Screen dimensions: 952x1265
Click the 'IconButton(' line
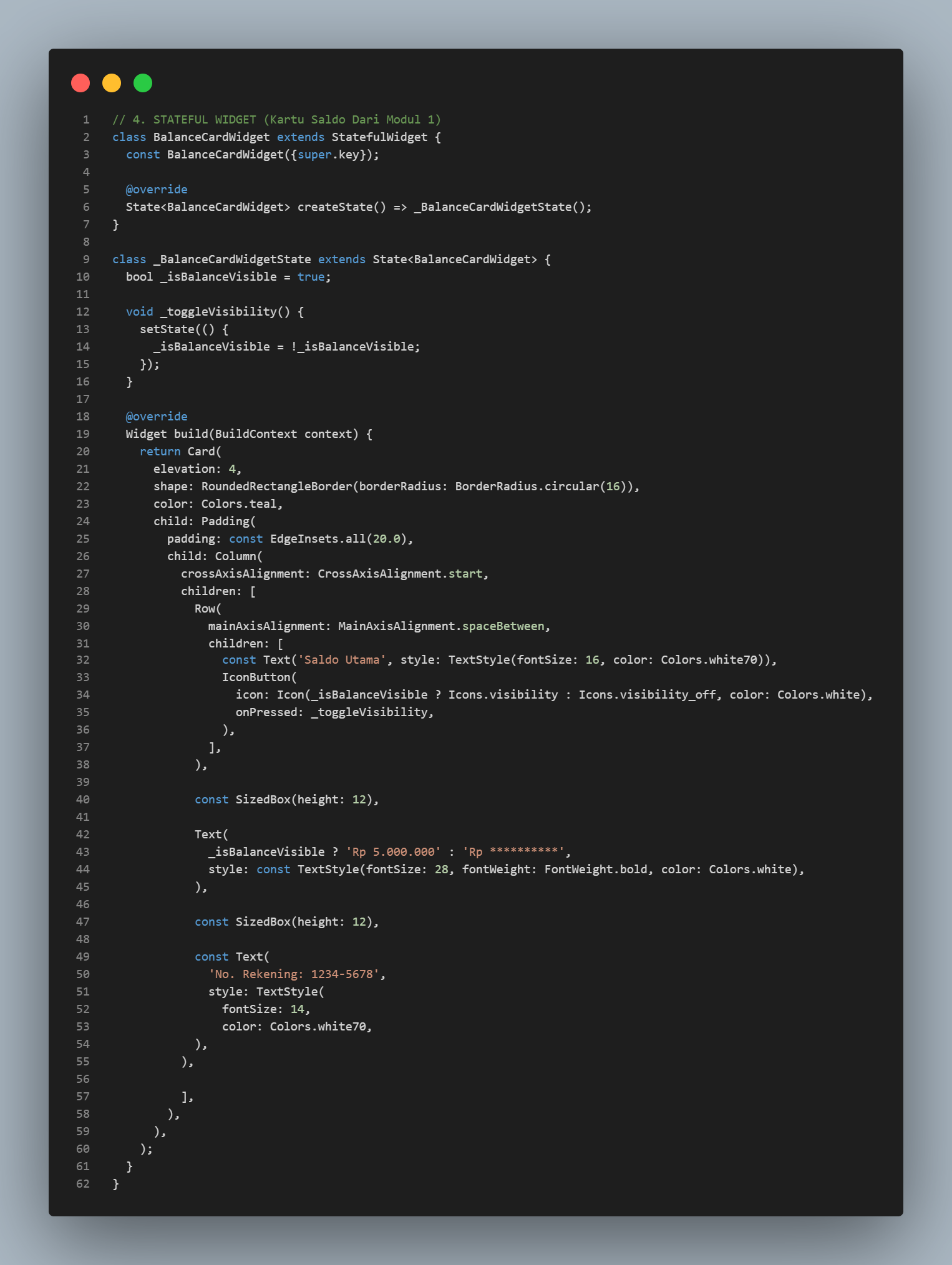(260, 677)
